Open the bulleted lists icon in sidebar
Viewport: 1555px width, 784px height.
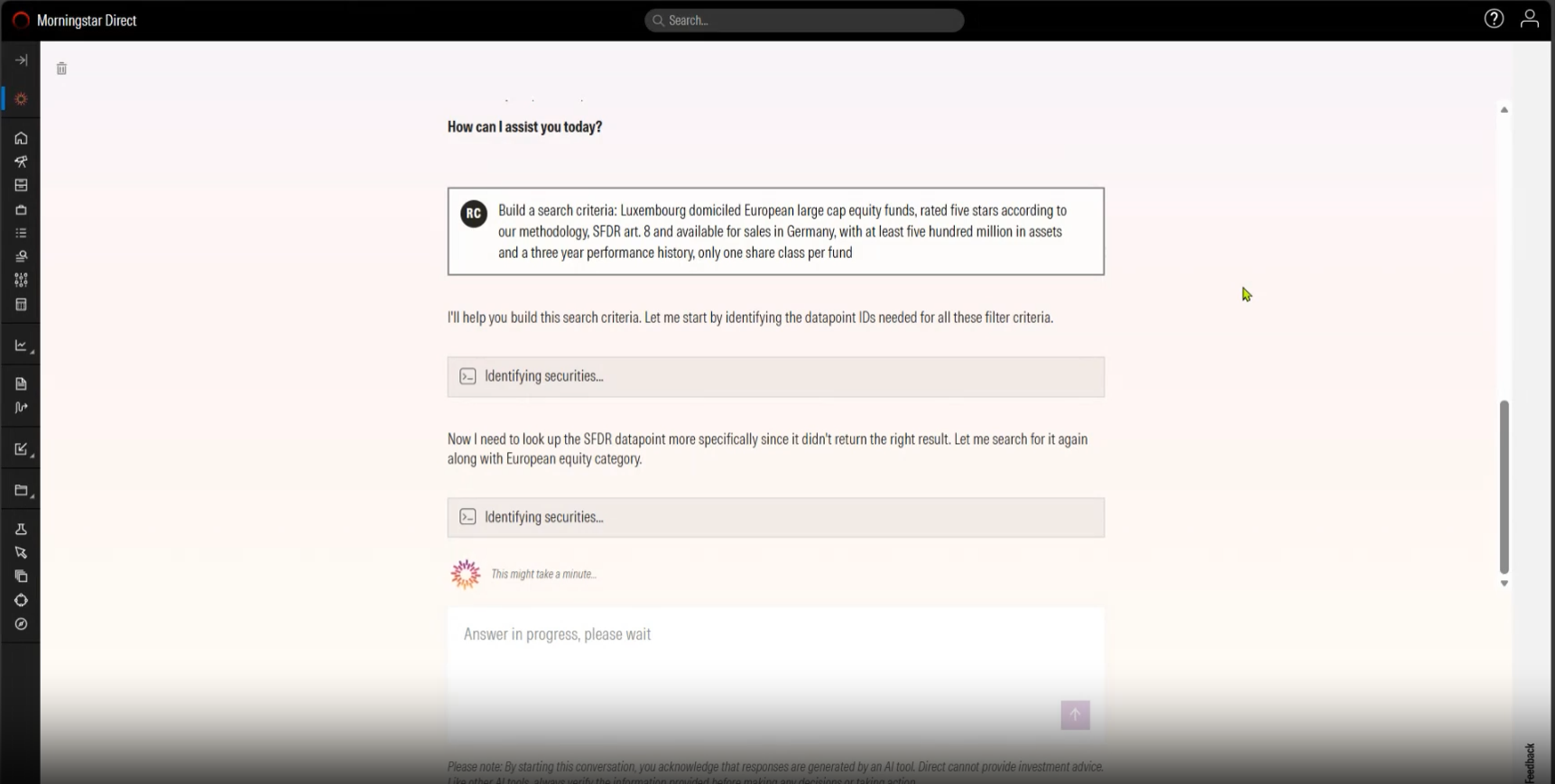point(21,233)
